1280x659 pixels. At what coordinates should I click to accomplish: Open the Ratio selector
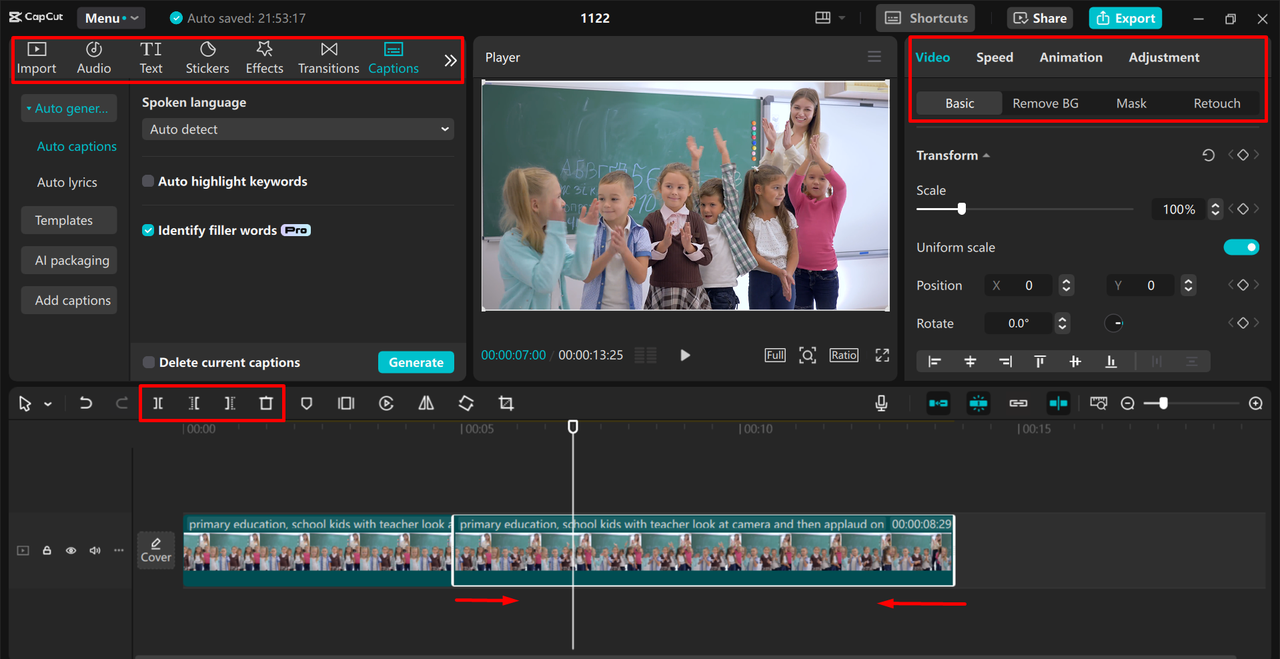844,355
